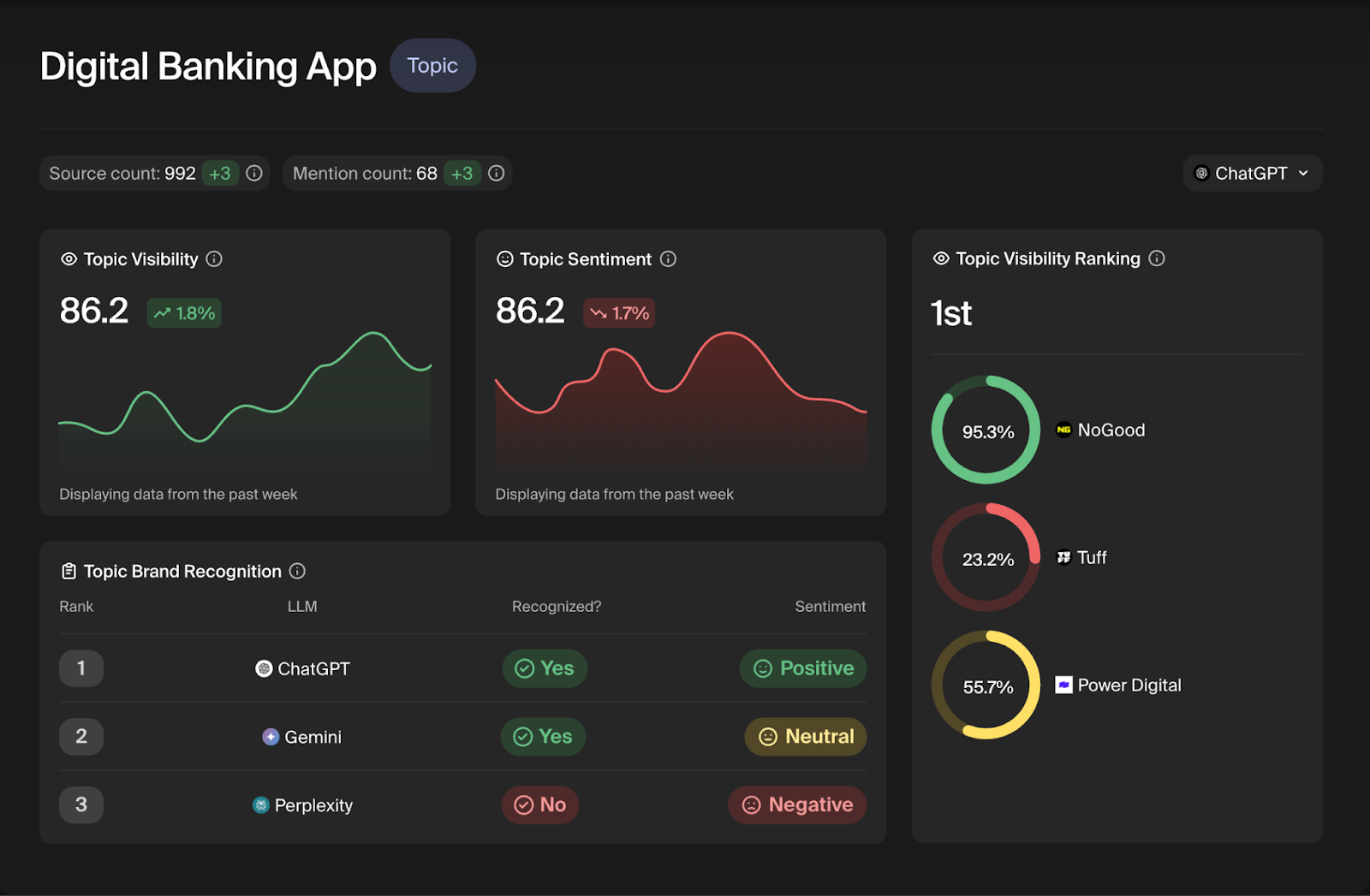Click the chevron arrow in ChatGPT dropdown
The image size is (1370, 896).
click(1303, 174)
